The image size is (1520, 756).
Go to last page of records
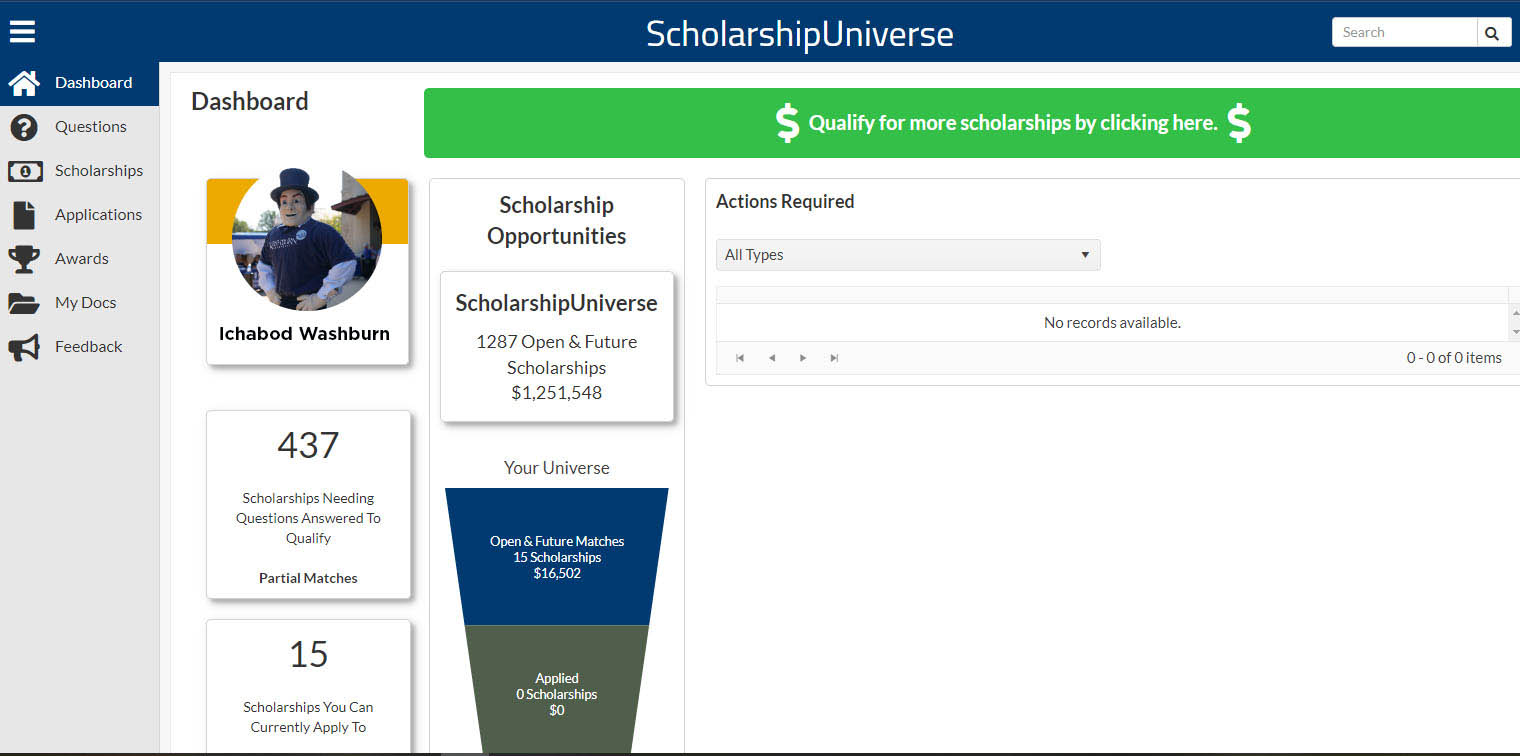(x=834, y=358)
